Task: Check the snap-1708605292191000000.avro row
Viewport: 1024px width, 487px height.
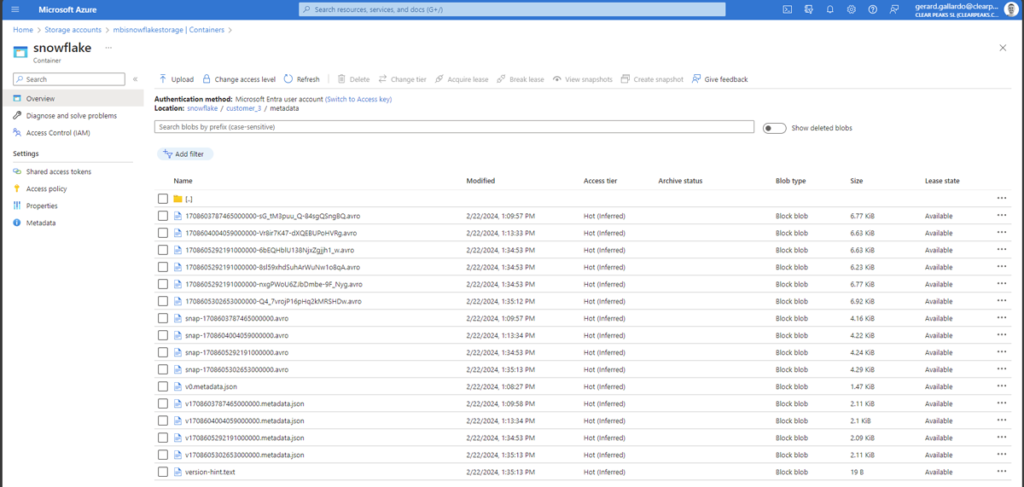Action: coord(163,353)
